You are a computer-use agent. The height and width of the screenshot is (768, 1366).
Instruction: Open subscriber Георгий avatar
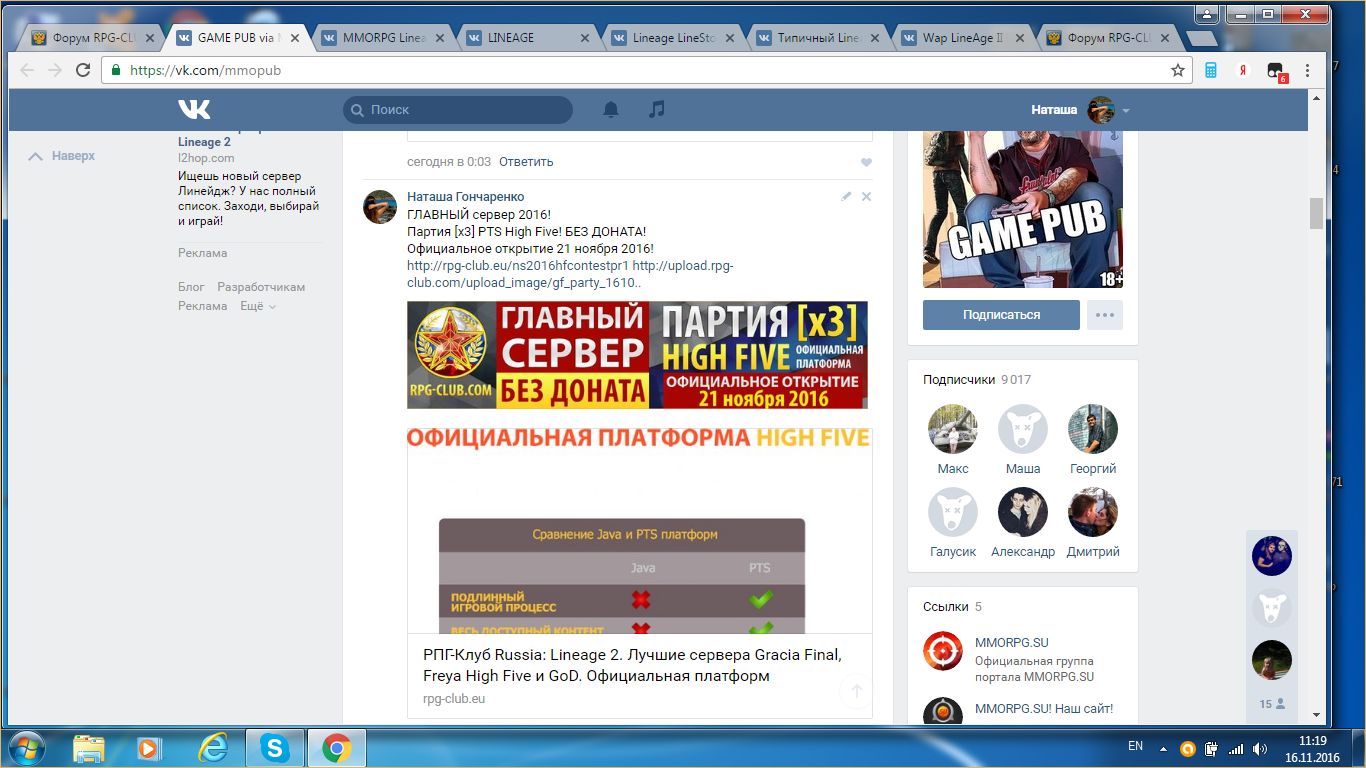point(1093,429)
